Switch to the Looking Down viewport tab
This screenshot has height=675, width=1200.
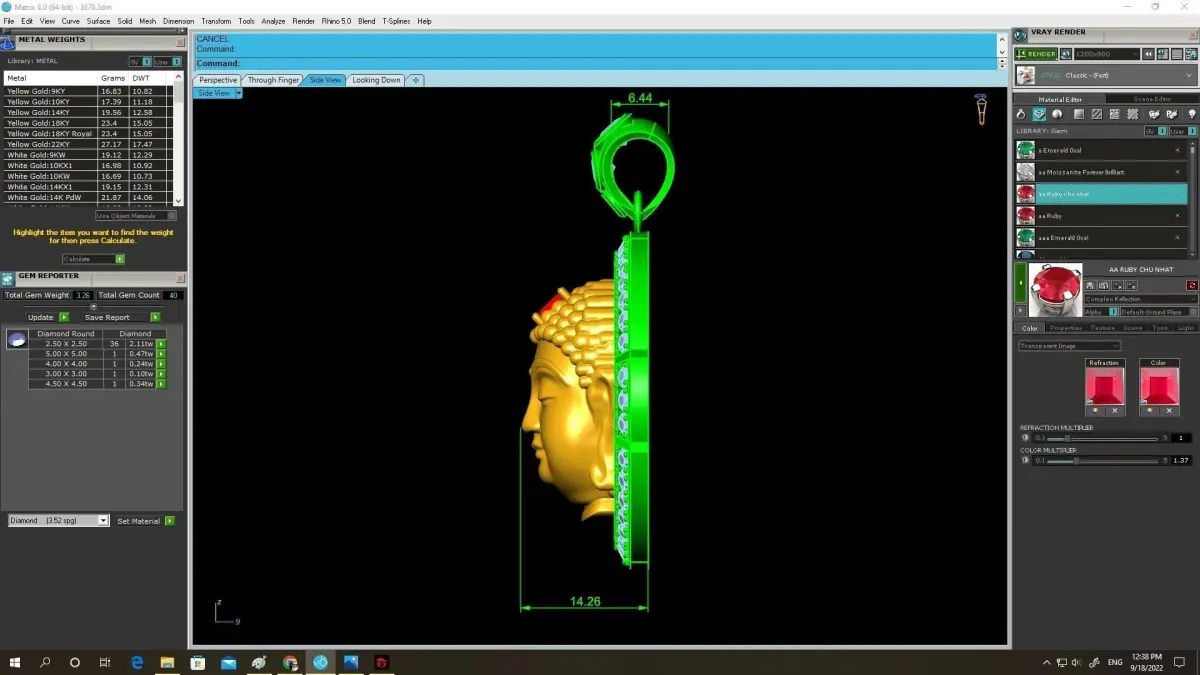(x=376, y=80)
